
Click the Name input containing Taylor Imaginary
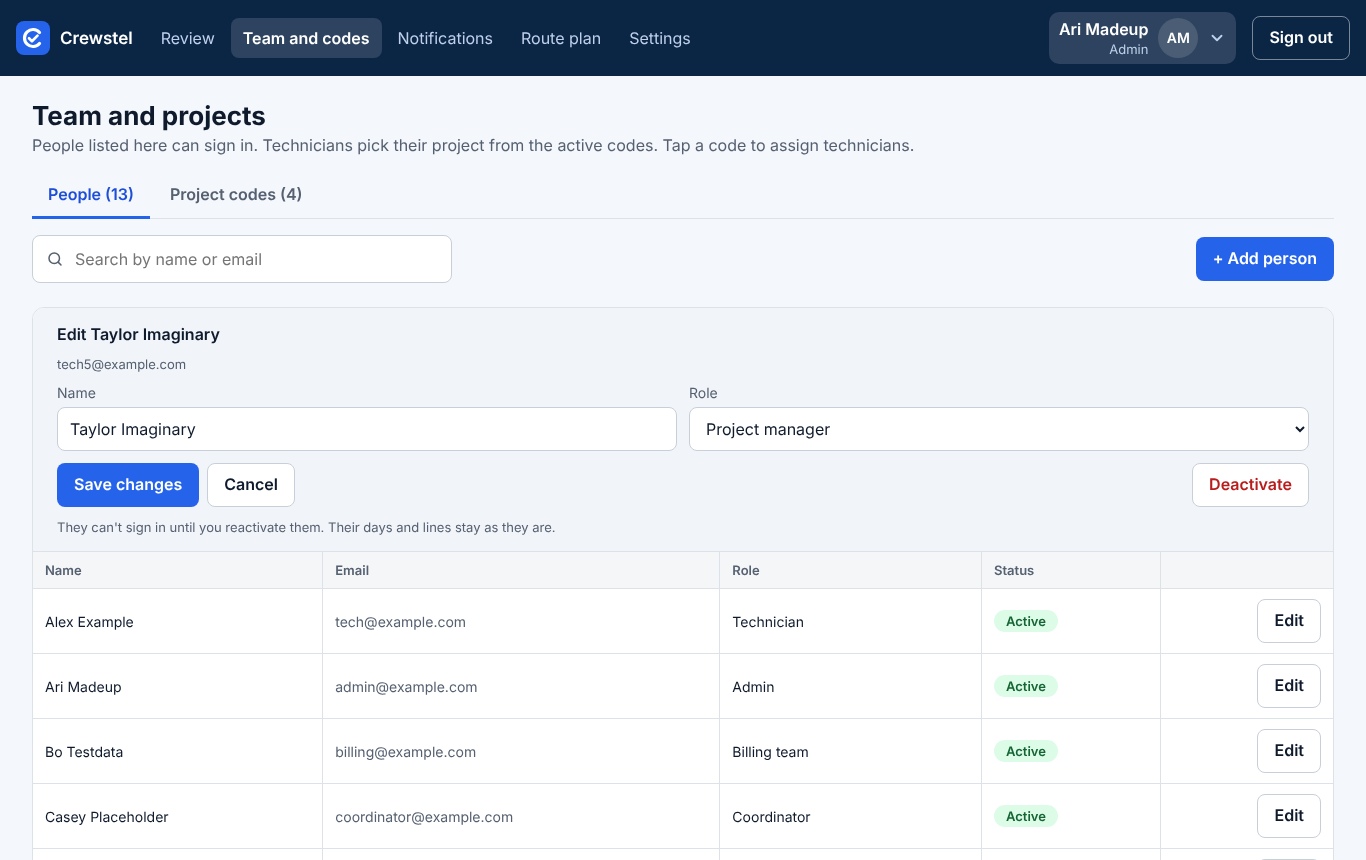pyautogui.click(x=367, y=429)
